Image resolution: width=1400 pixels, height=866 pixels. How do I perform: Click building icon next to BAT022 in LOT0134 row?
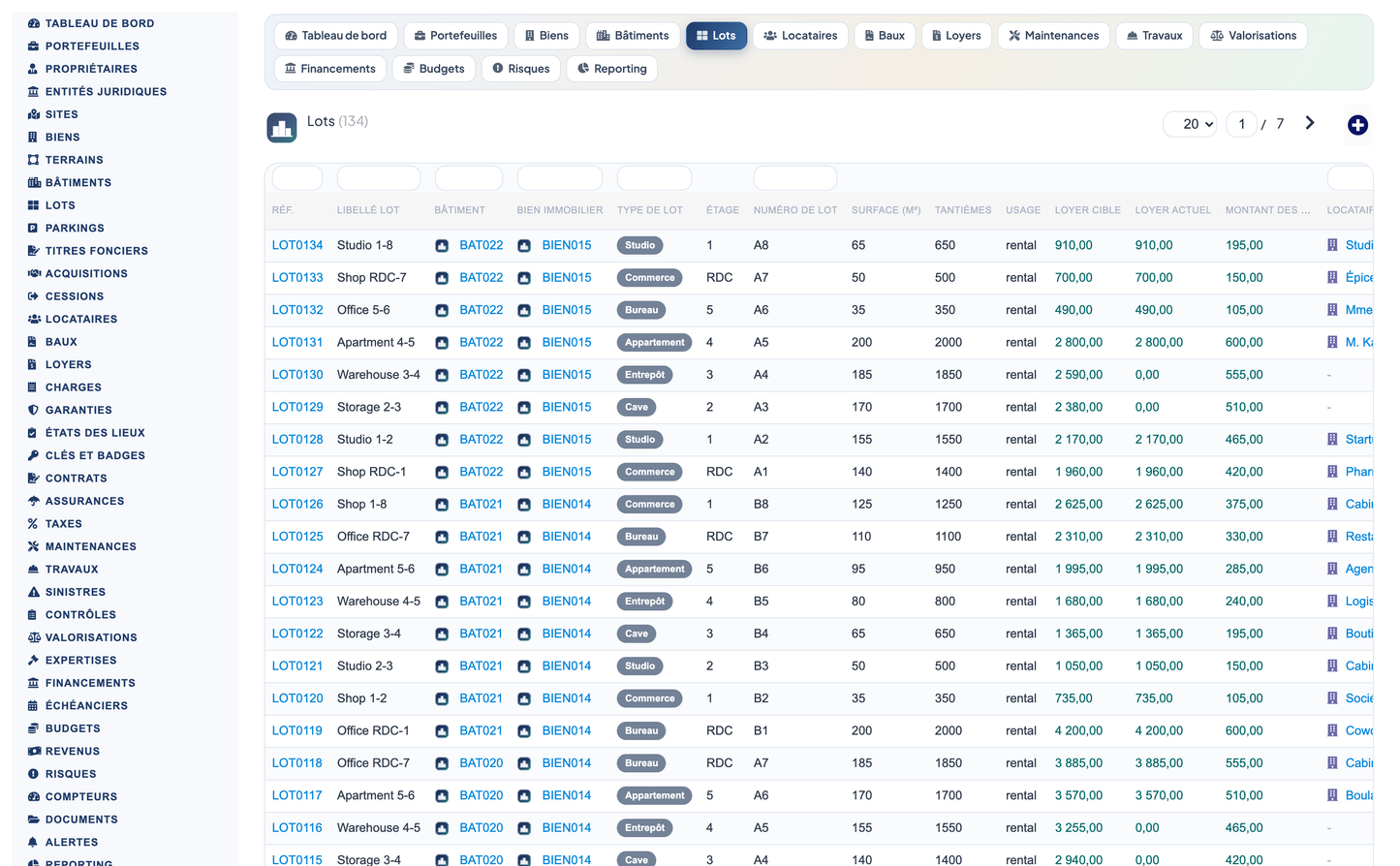click(x=442, y=246)
